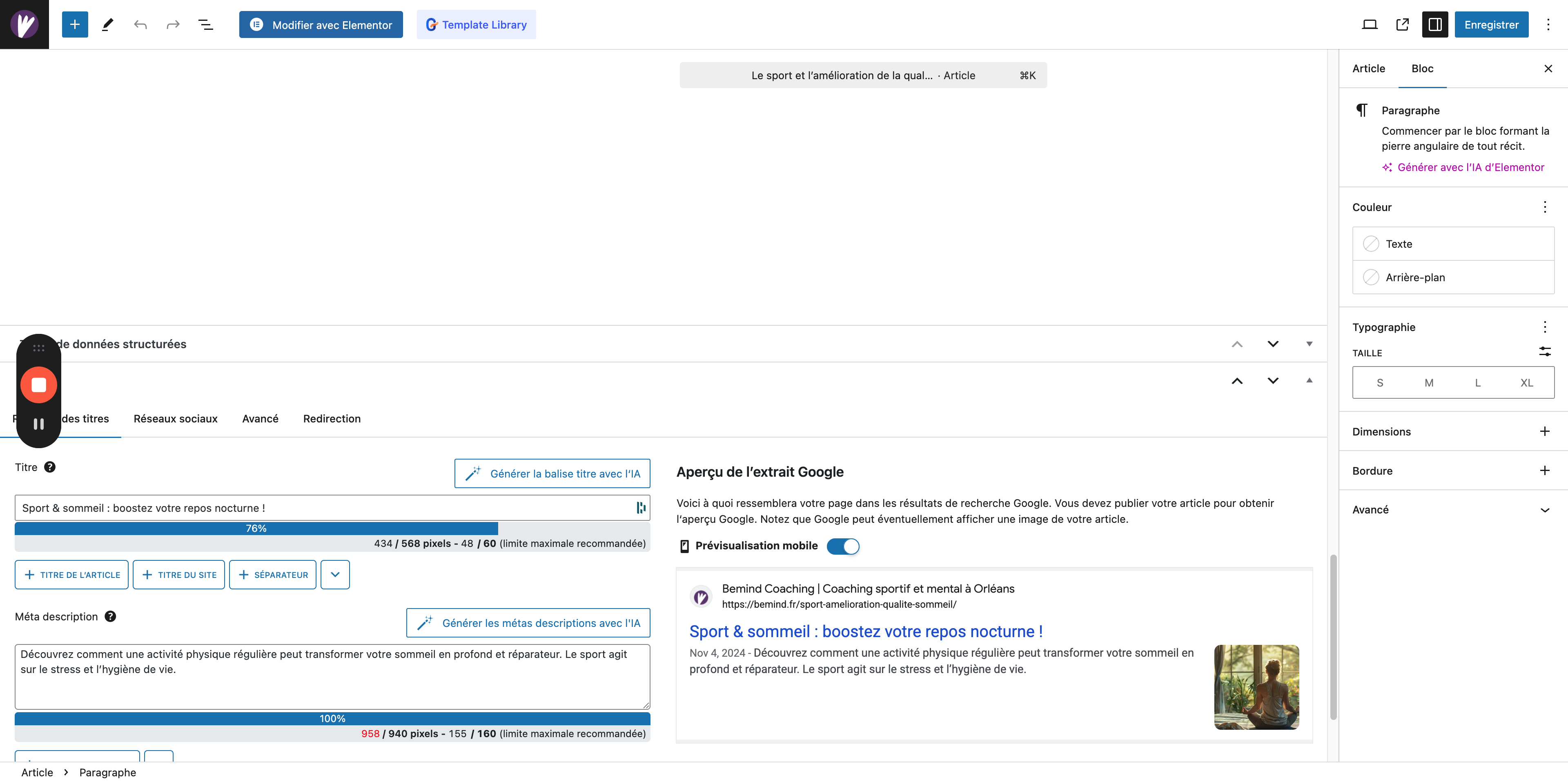Click the typography size settings icon
This screenshot has height=782, width=1568.
pos(1544,352)
